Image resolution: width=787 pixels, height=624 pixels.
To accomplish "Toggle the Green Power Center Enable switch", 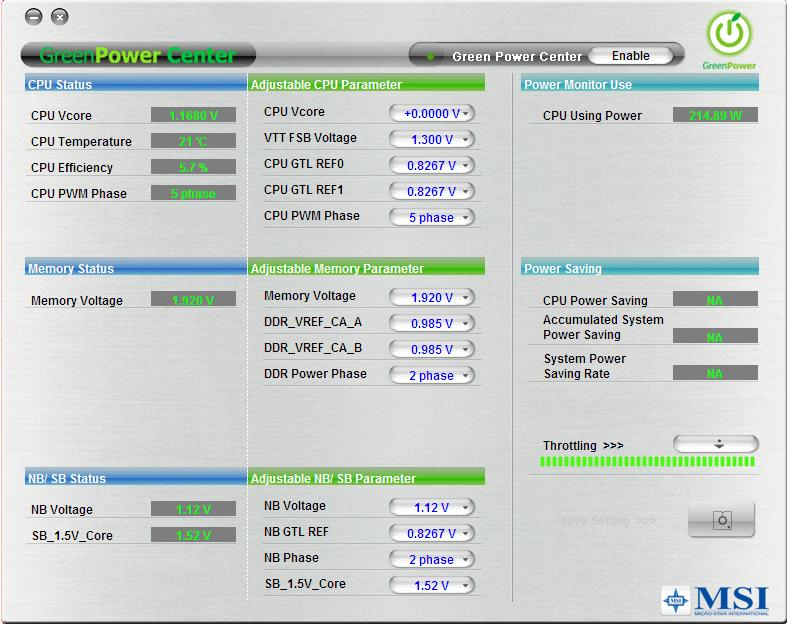I will 630,56.
